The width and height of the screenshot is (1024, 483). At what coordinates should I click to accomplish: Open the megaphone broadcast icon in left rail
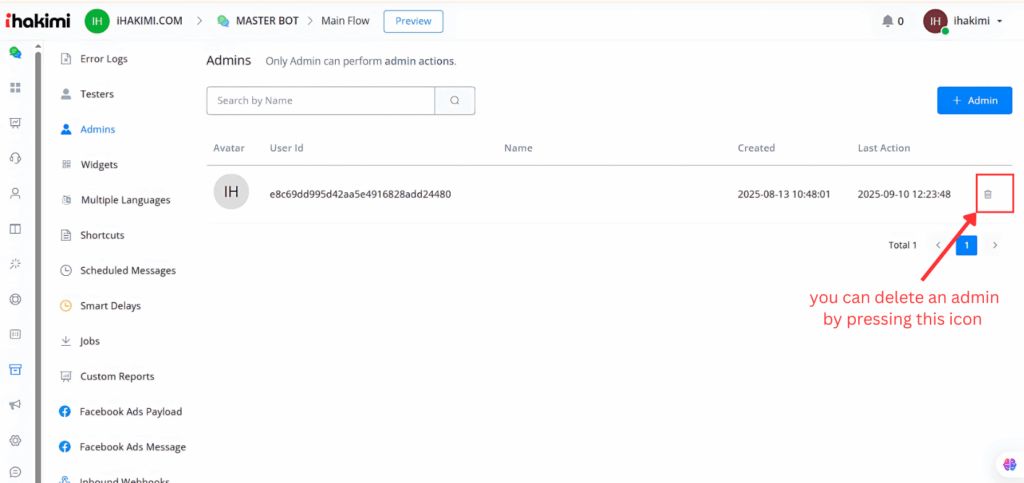[x=15, y=405]
